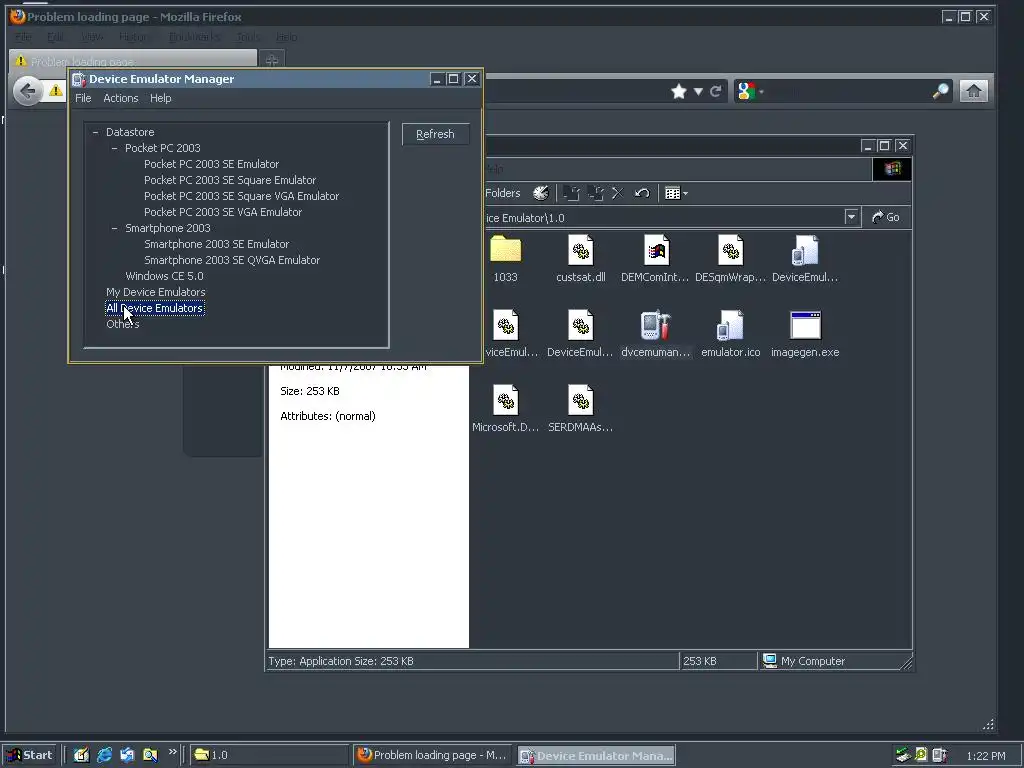This screenshot has width=1024, height=768.
Task: Collapse the Pocket PC 2003 node
Action: click(114, 148)
